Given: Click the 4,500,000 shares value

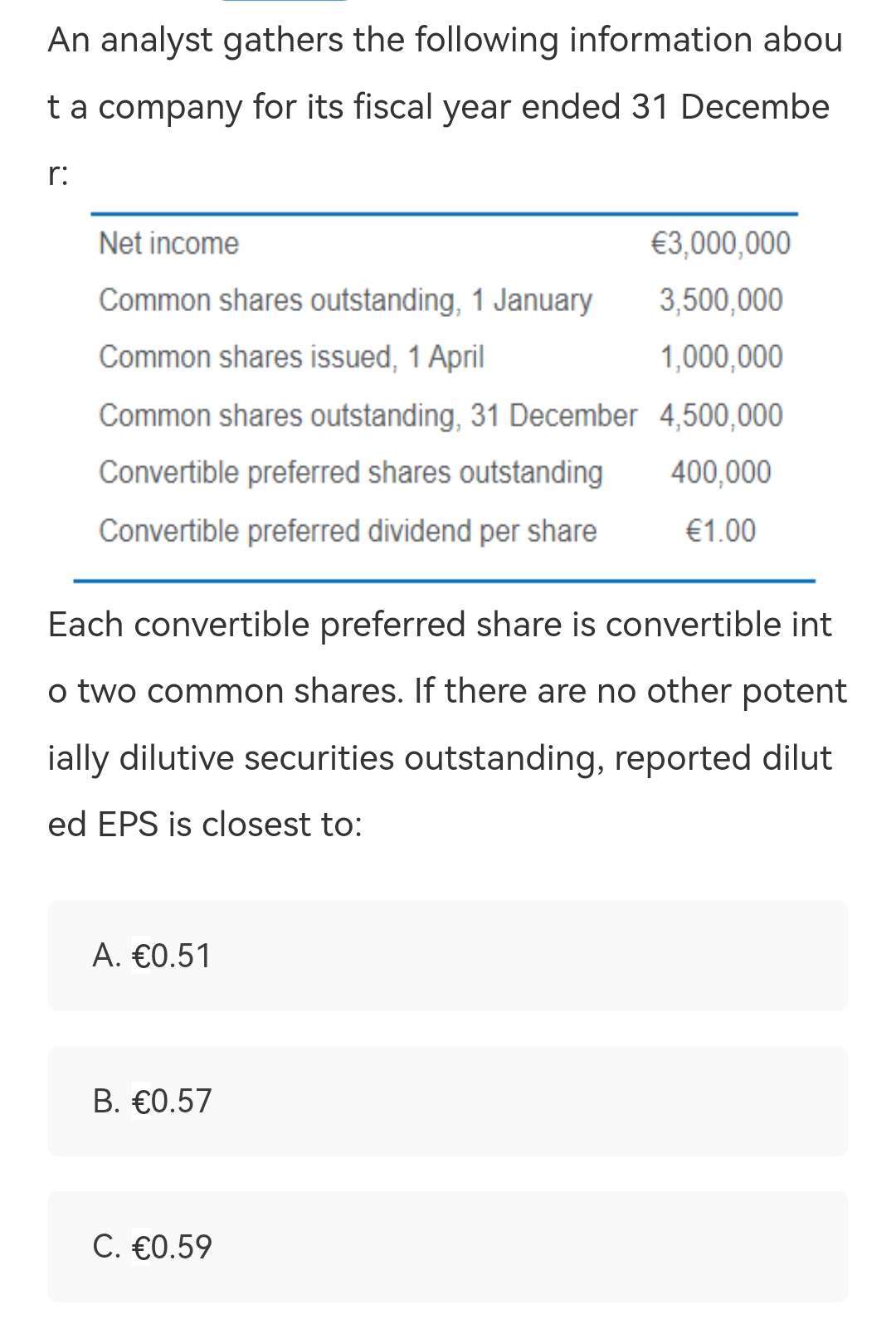Looking at the screenshot, I should point(720,415).
